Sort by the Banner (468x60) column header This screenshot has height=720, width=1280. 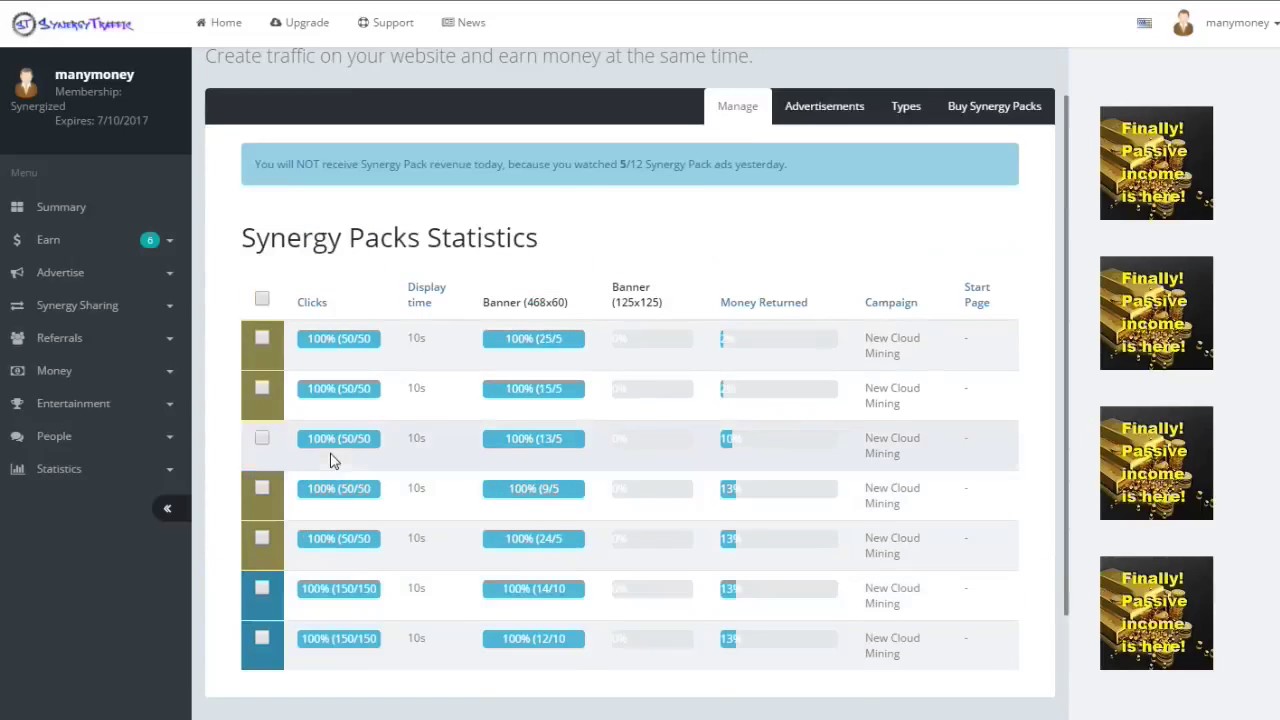pos(525,302)
